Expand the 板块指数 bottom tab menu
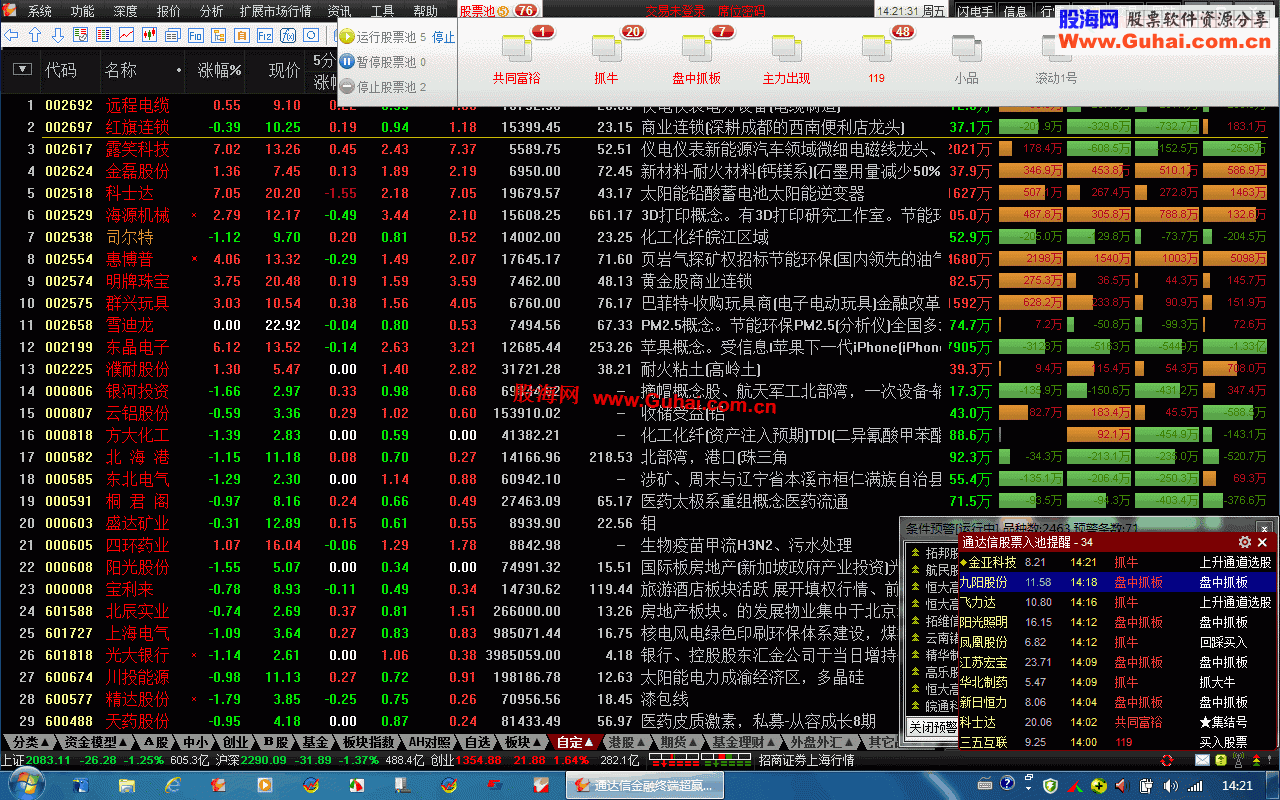The image size is (1280, 800). coord(368,743)
